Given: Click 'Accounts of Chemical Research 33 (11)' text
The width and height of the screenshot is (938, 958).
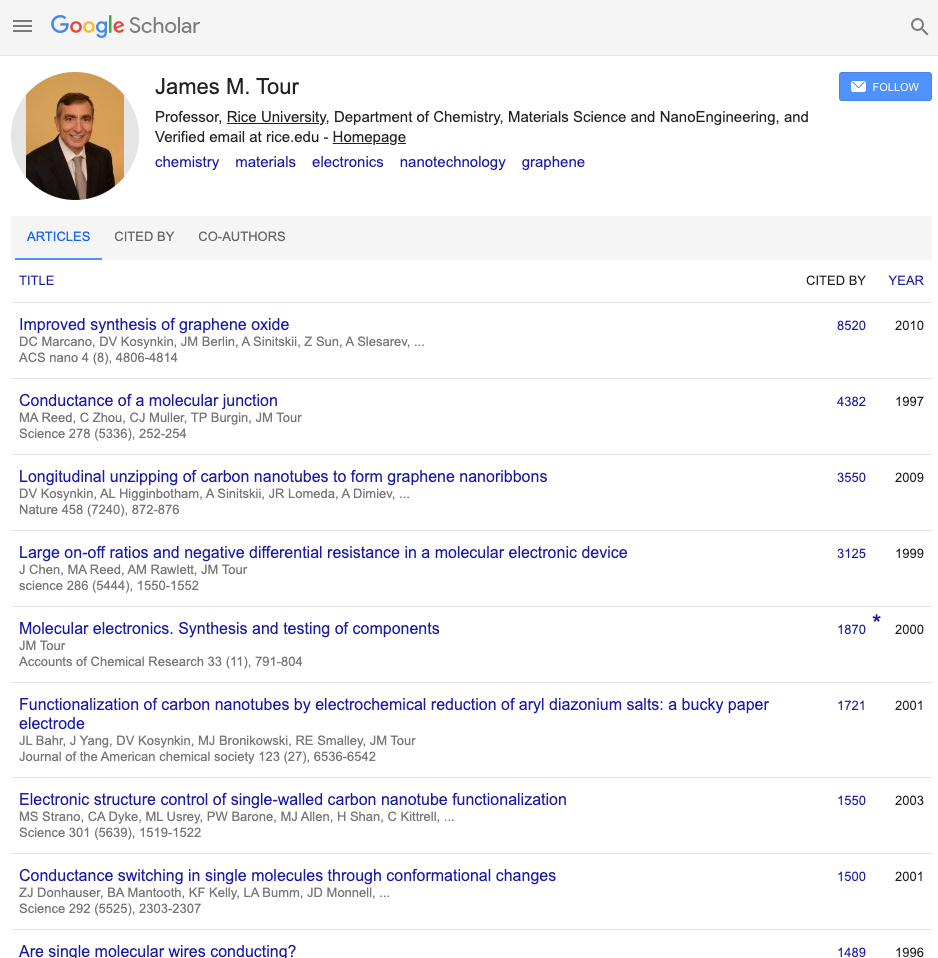Looking at the screenshot, I should pos(161,662).
